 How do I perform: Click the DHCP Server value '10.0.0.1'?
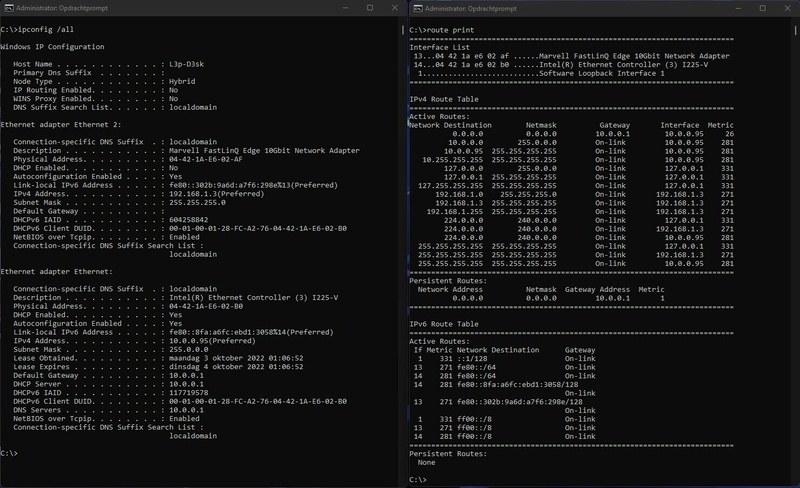pyautogui.click(x=187, y=384)
